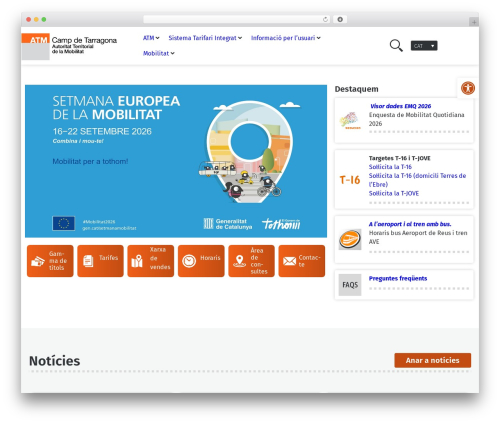This screenshot has width=500, height=423.
Task: Click 'Horaris bus Aeroport de Reus i tren AVE' text
Action: point(418,237)
